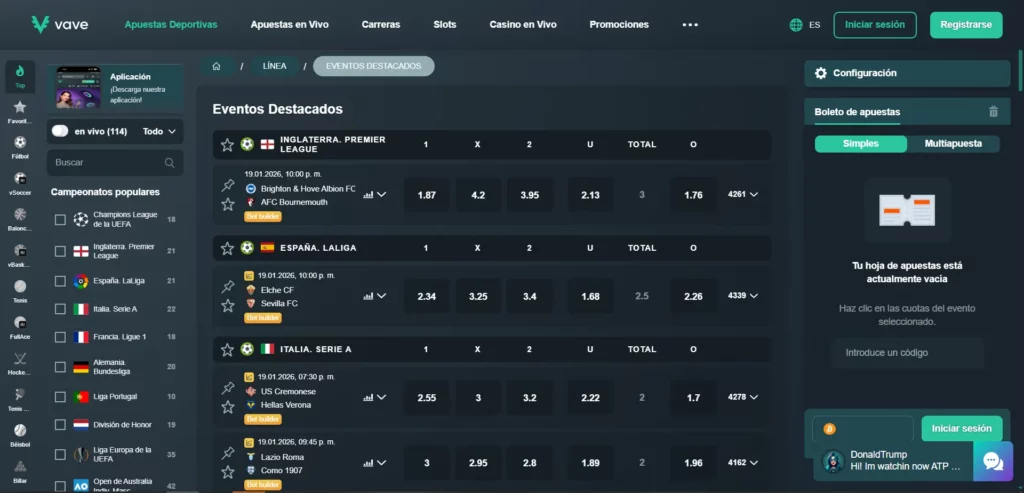1024x493 pixels.
Task: Select the vSoccer sidebar icon
Action: coord(20,183)
